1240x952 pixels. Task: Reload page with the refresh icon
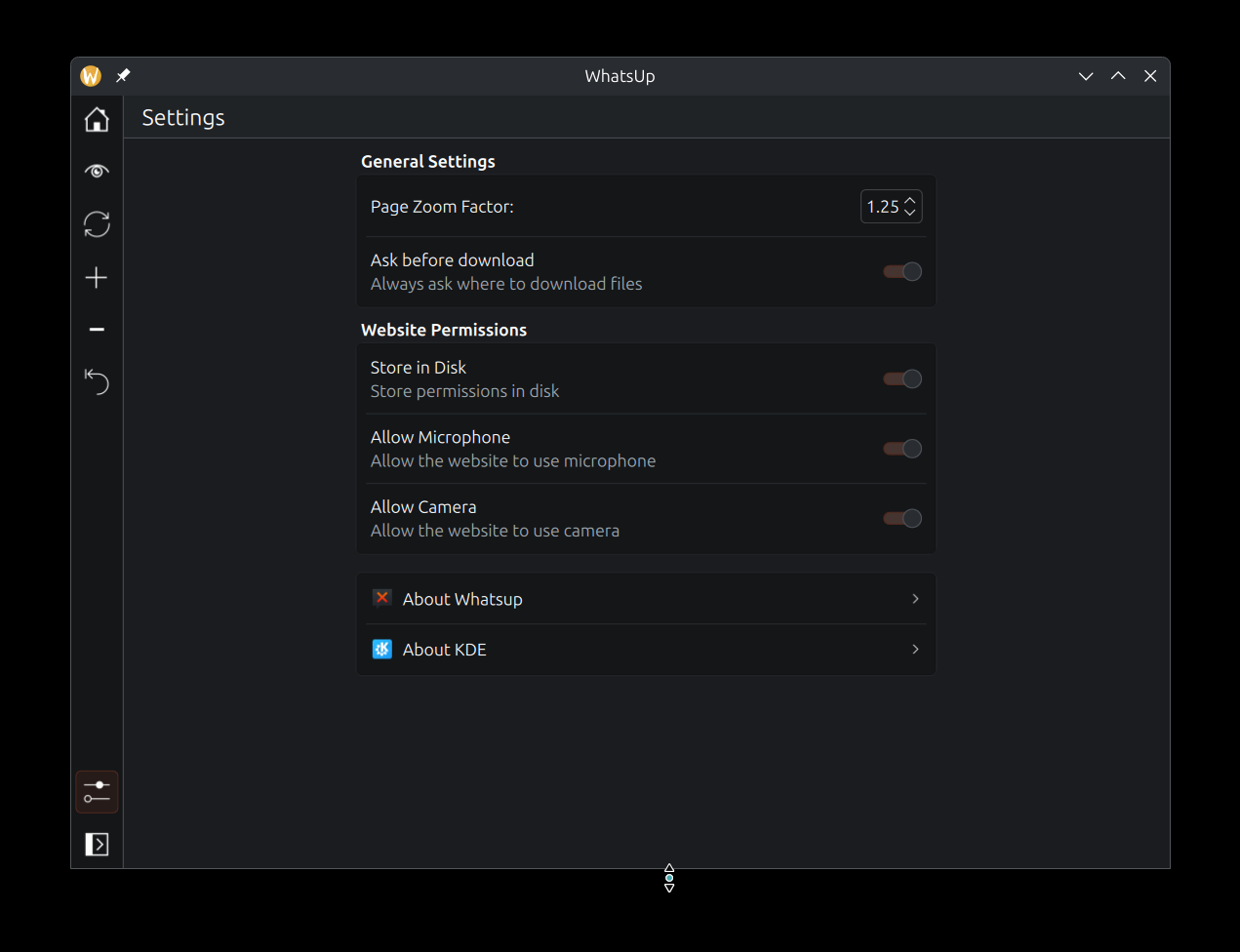coord(97,224)
